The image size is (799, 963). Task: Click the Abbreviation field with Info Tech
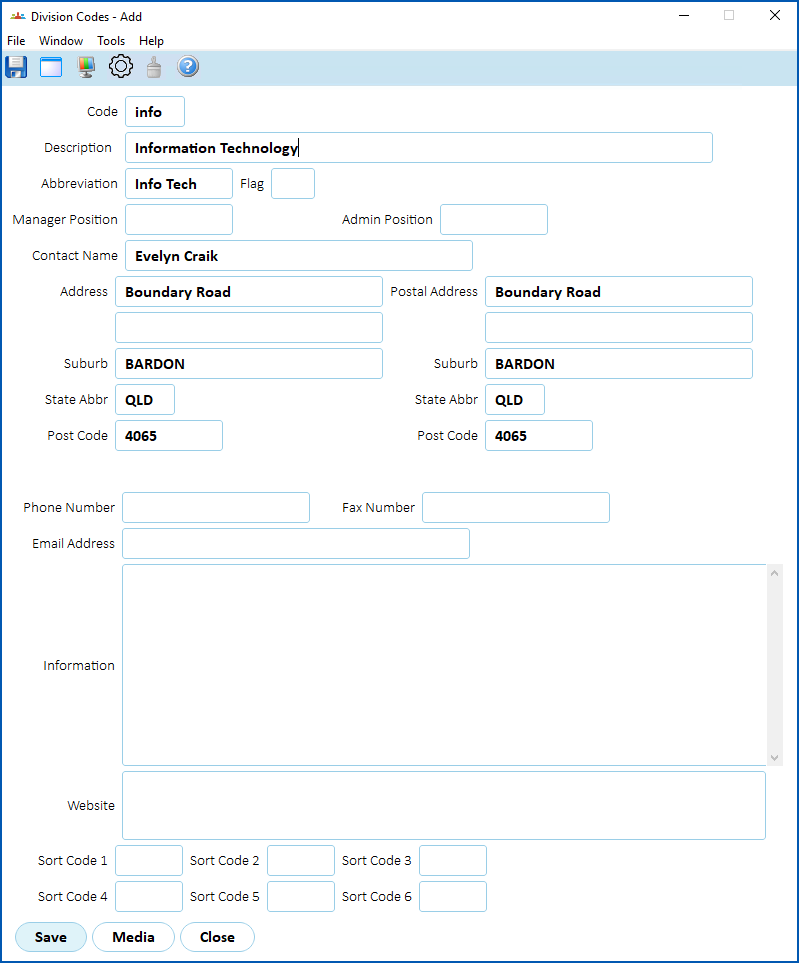tap(179, 184)
